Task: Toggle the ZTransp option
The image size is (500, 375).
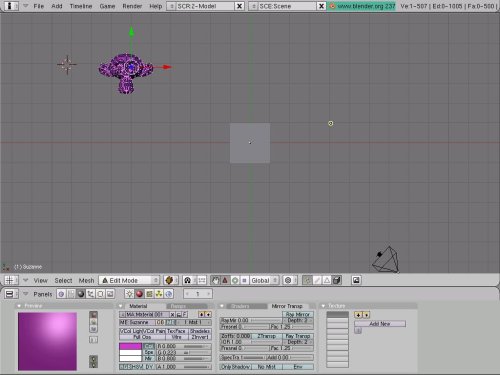Action: 266,336
